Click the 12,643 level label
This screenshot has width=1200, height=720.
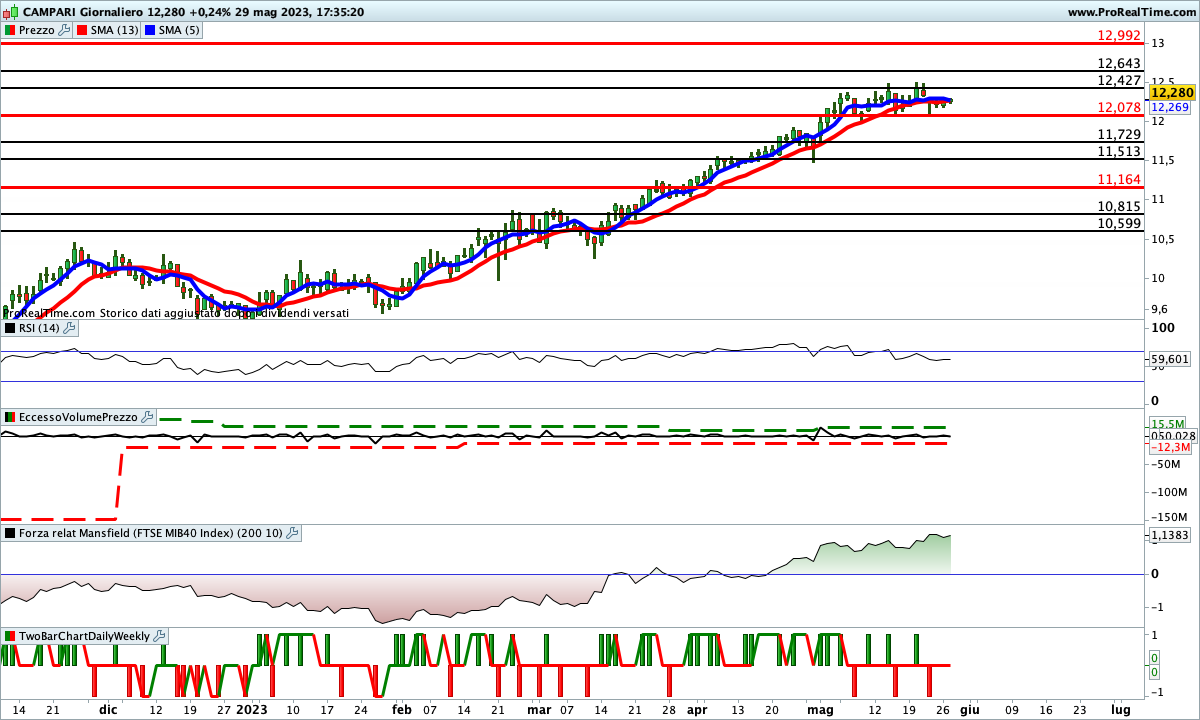(x=1119, y=63)
